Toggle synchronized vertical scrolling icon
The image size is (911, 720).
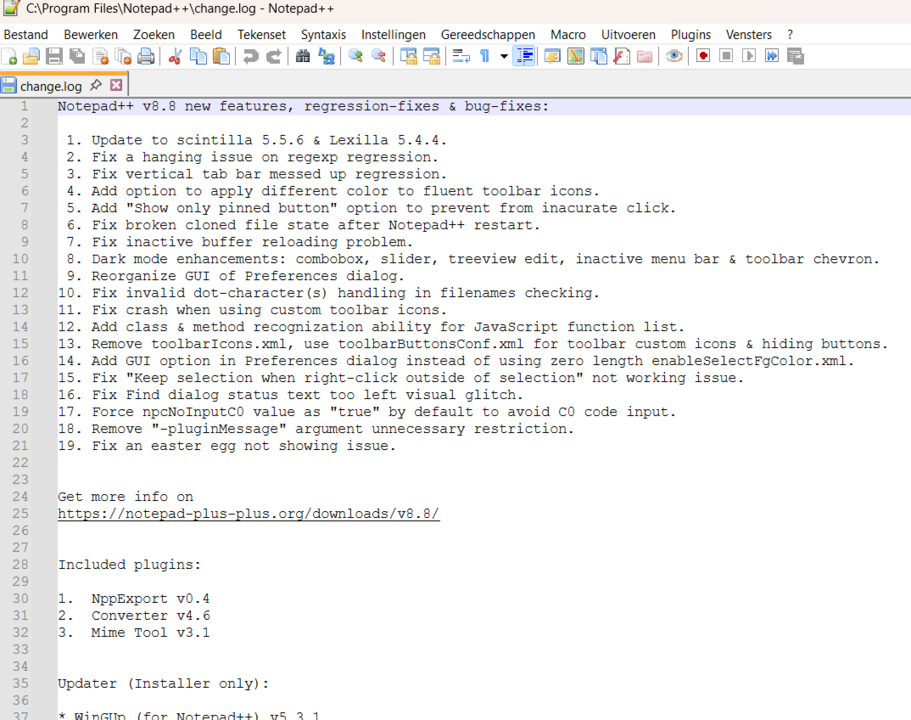coord(408,56)
